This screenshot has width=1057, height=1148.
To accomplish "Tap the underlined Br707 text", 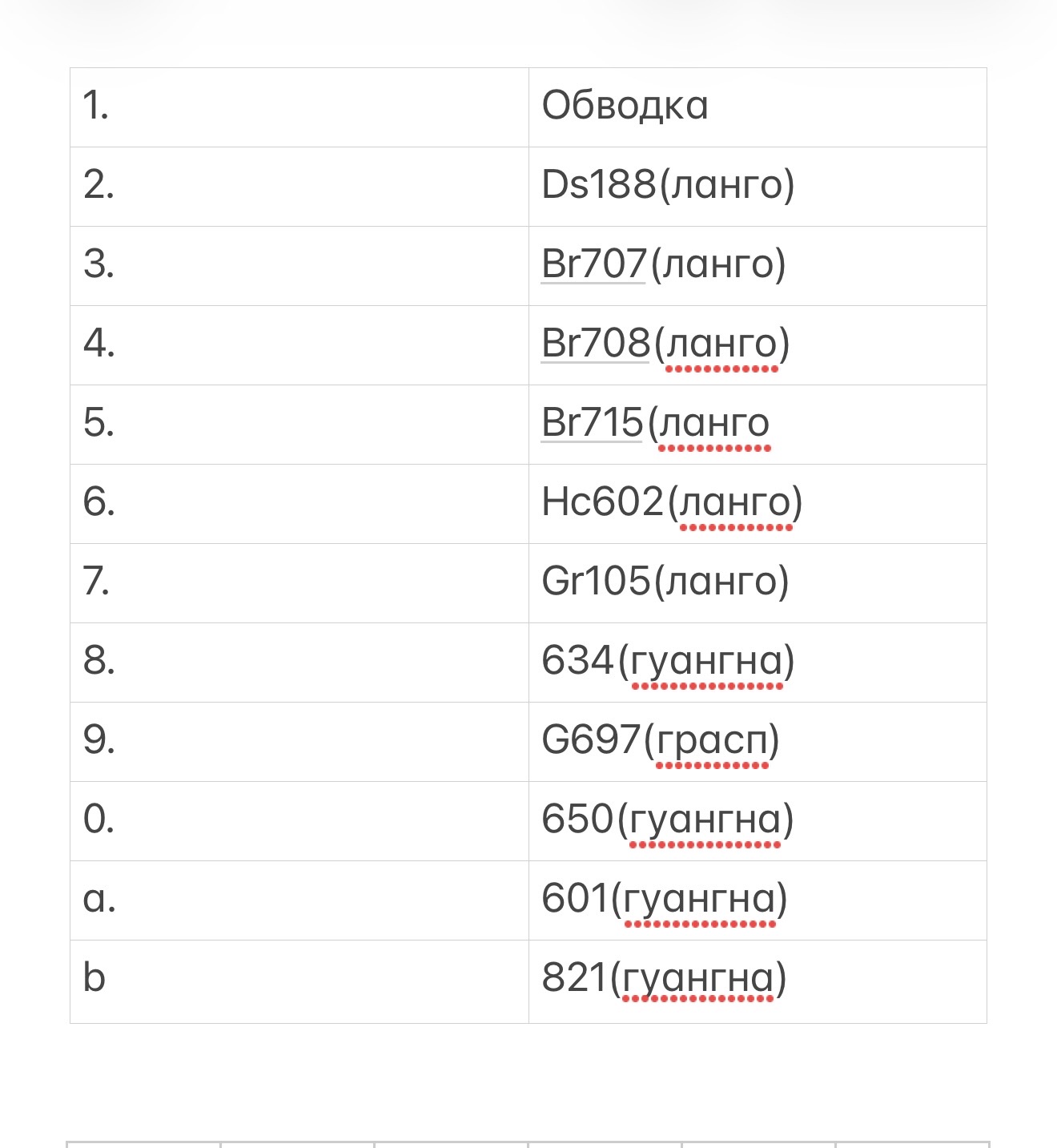I will (593, 264).
